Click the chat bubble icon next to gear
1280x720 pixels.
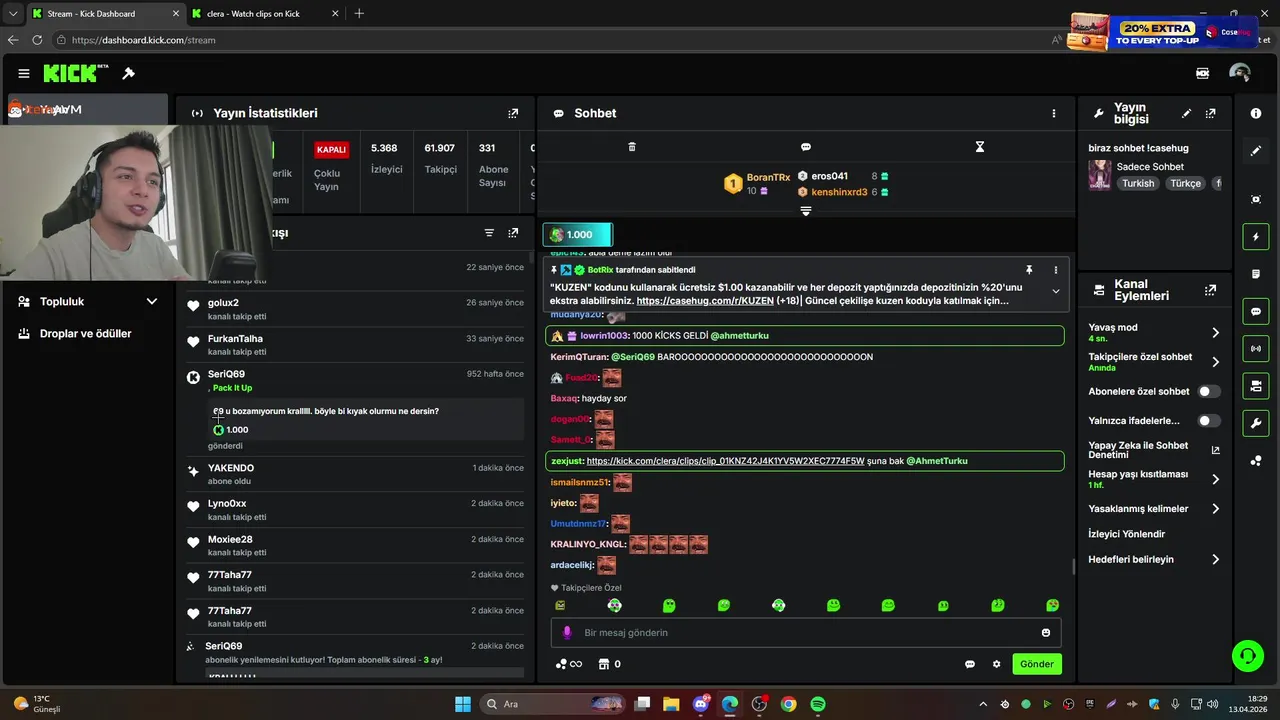(970, 664)
